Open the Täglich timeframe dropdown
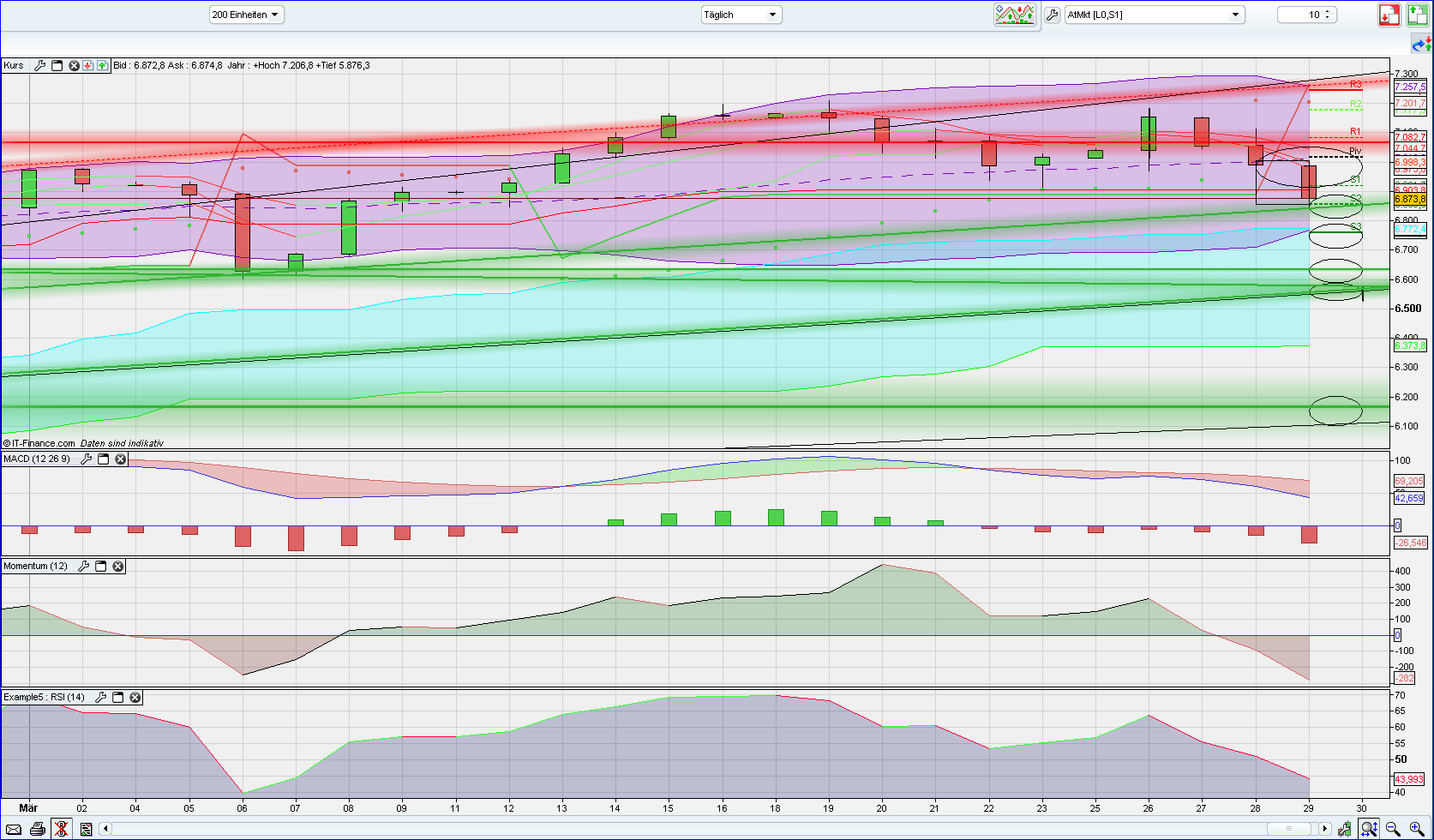 pos(741,15)
